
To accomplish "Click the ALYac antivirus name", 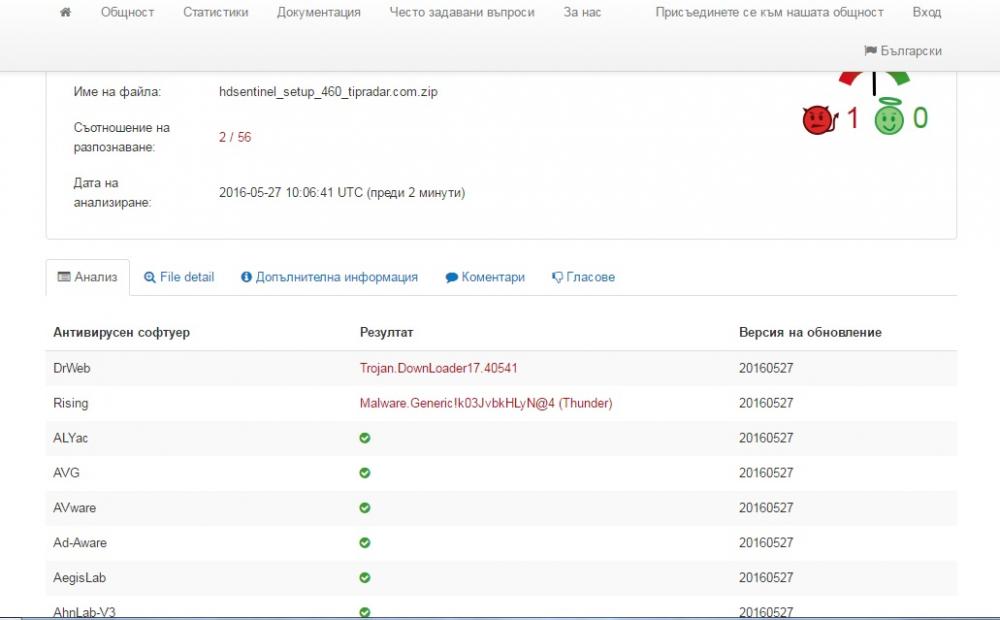I will tap(71, 438).
